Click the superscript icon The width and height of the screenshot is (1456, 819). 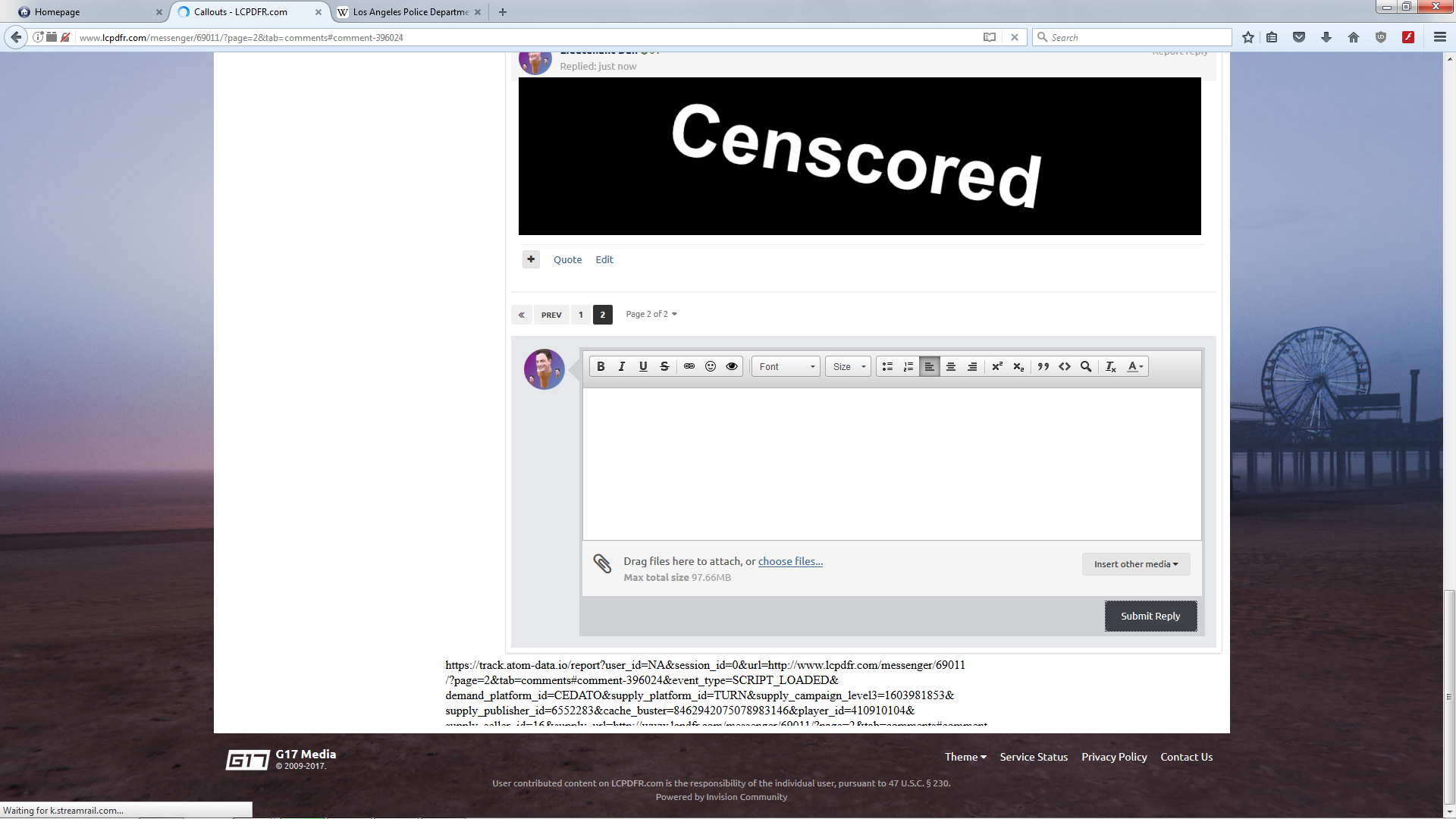coord(997,366)
